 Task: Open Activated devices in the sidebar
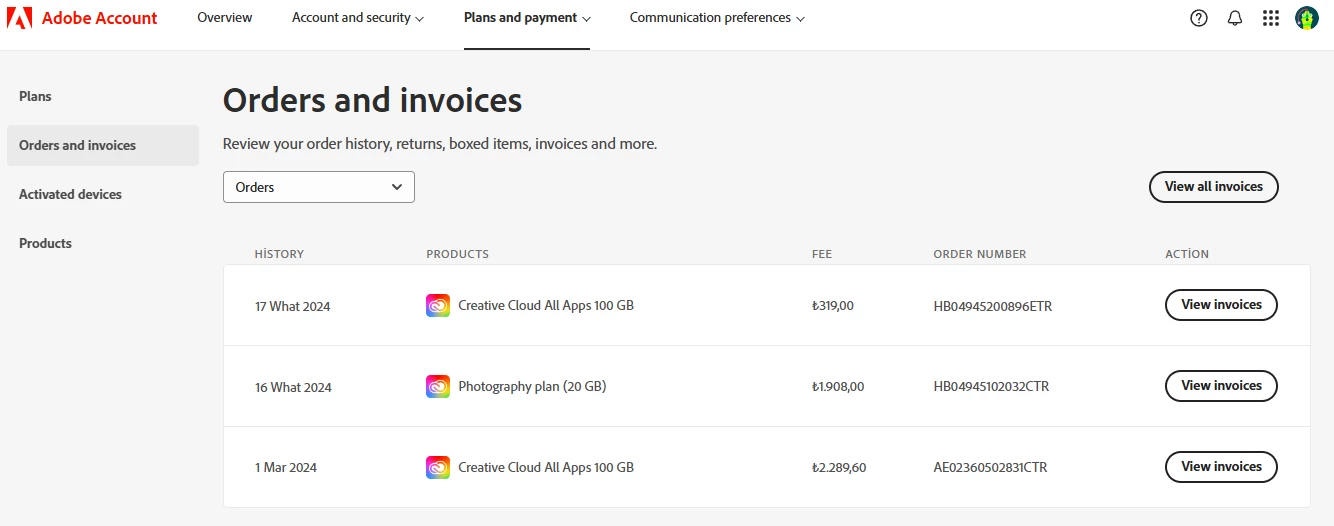[70, 194]
